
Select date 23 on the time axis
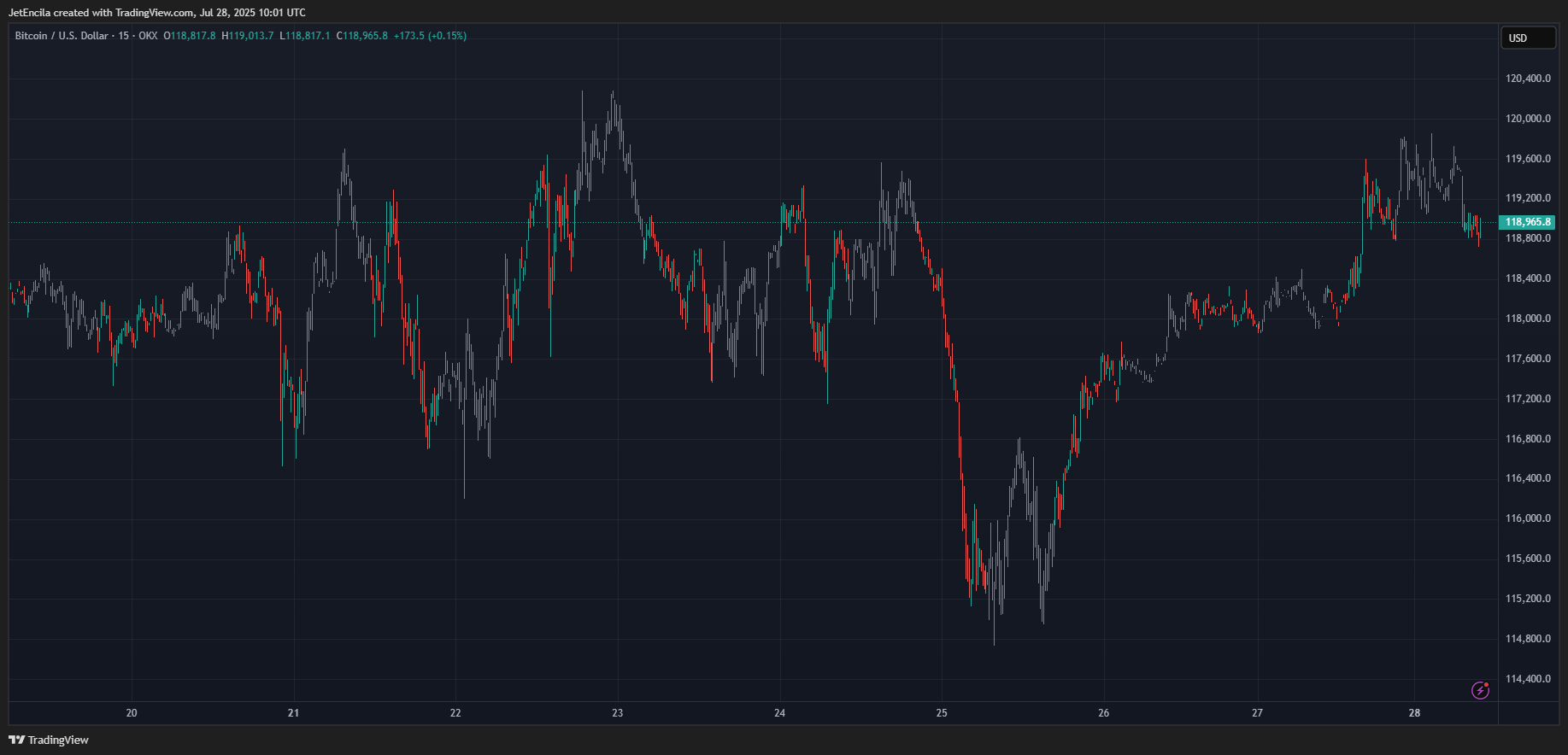point(618,712)
